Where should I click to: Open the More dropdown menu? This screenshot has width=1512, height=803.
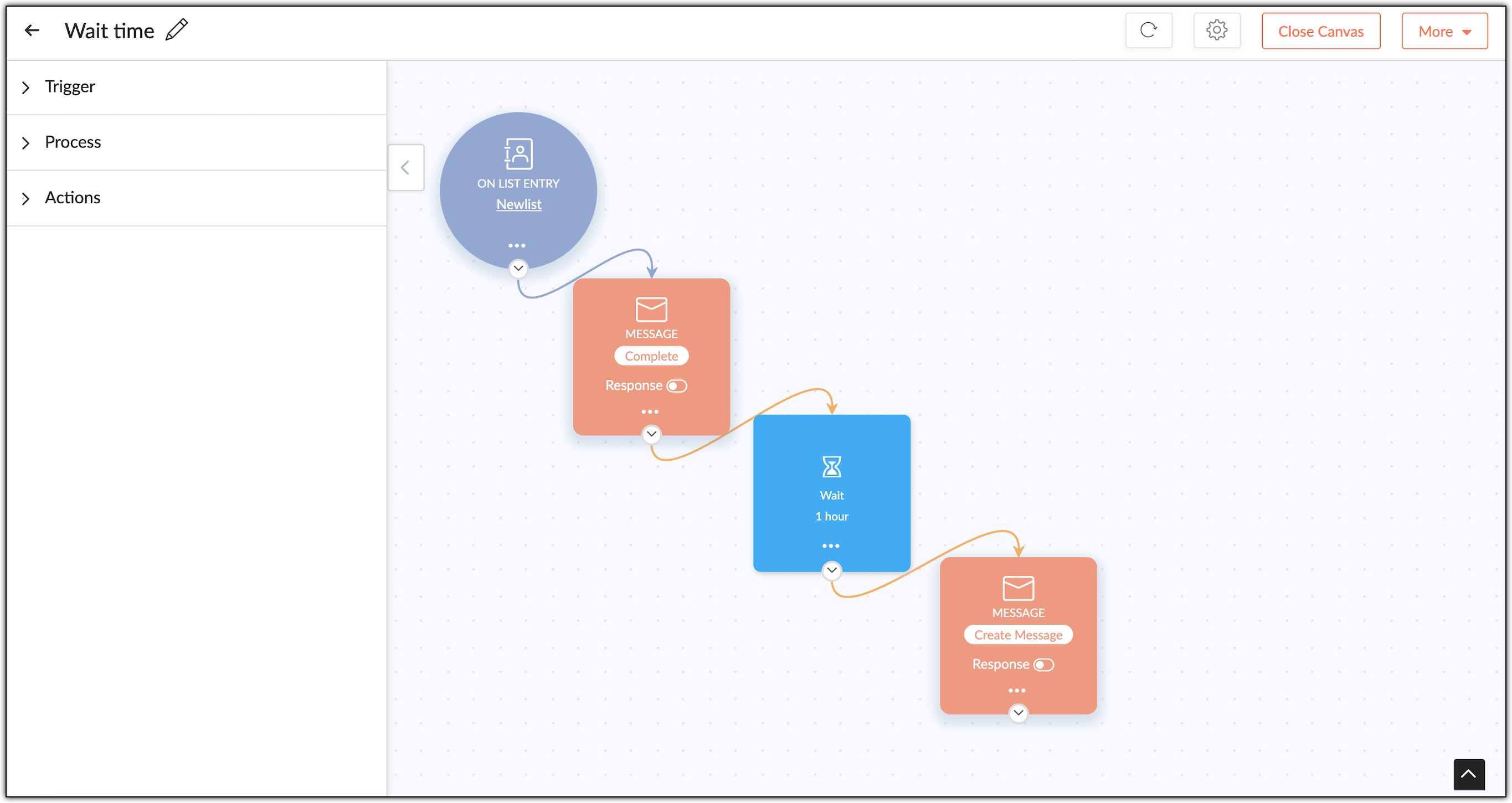click(1444, 31)
